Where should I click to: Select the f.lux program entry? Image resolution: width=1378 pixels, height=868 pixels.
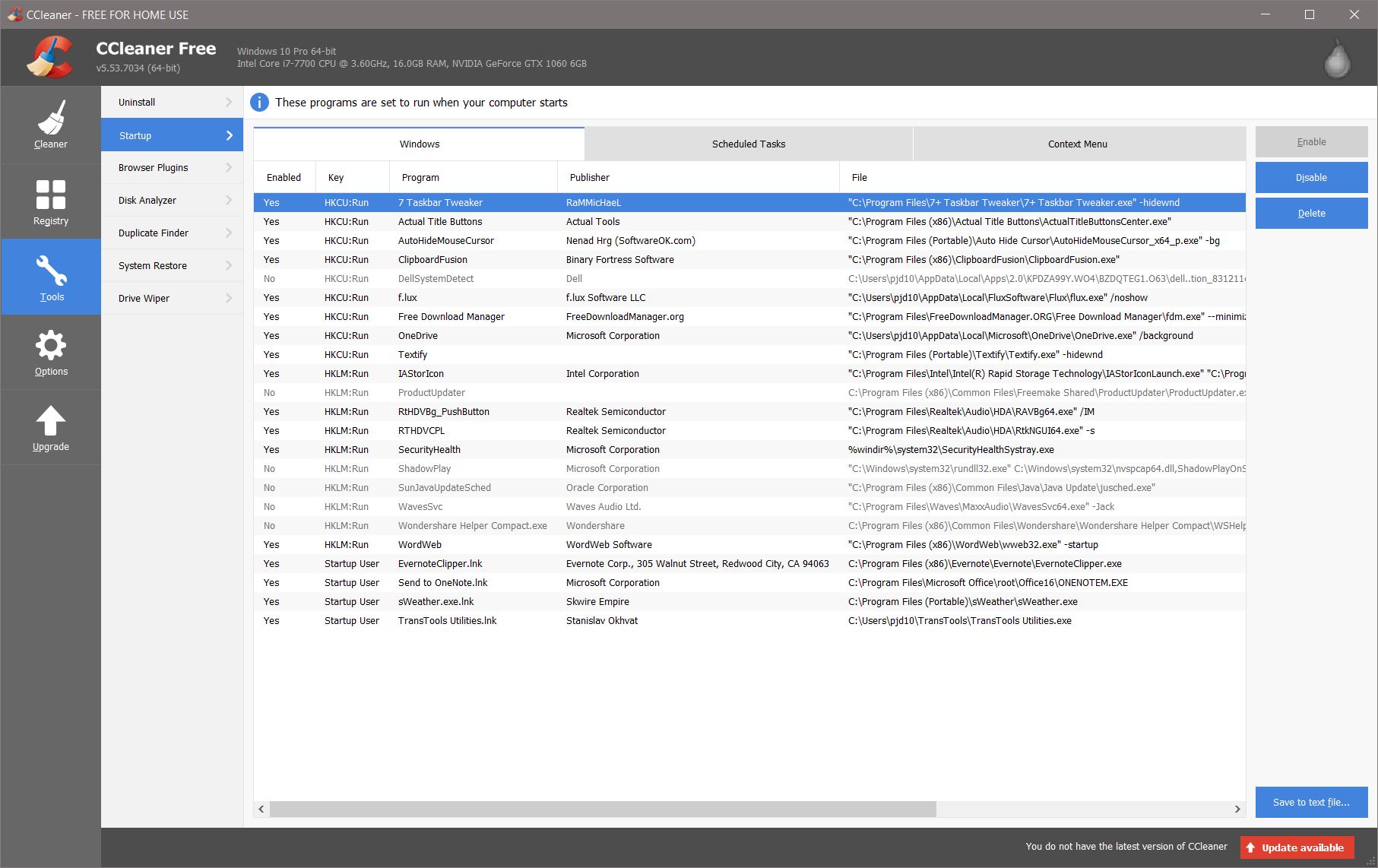749,298
